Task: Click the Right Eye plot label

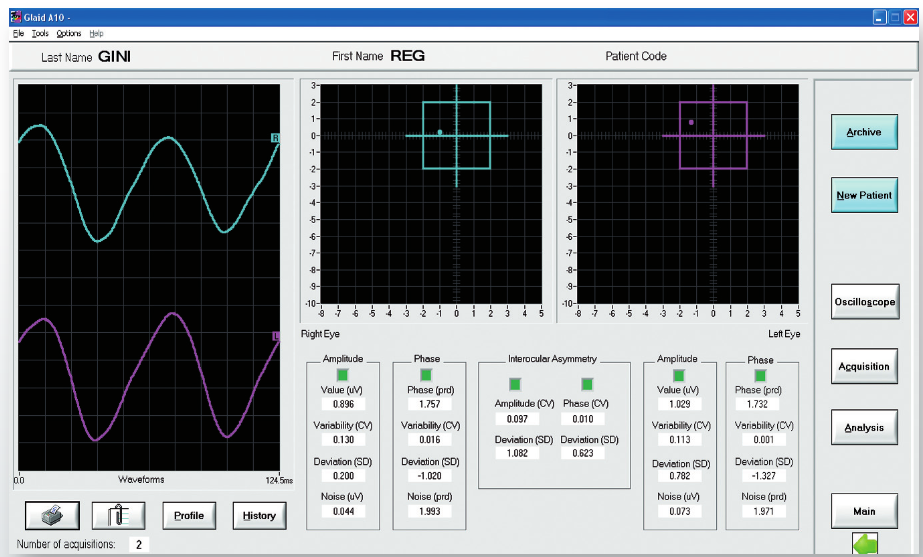Action: pyautogui.click(x=320, y=334)
